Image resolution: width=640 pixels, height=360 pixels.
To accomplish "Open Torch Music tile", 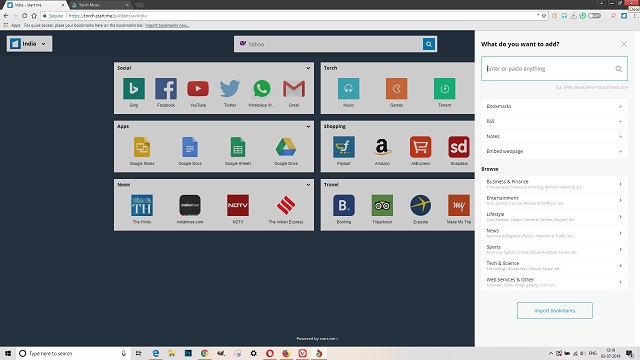I will point(349,89).
